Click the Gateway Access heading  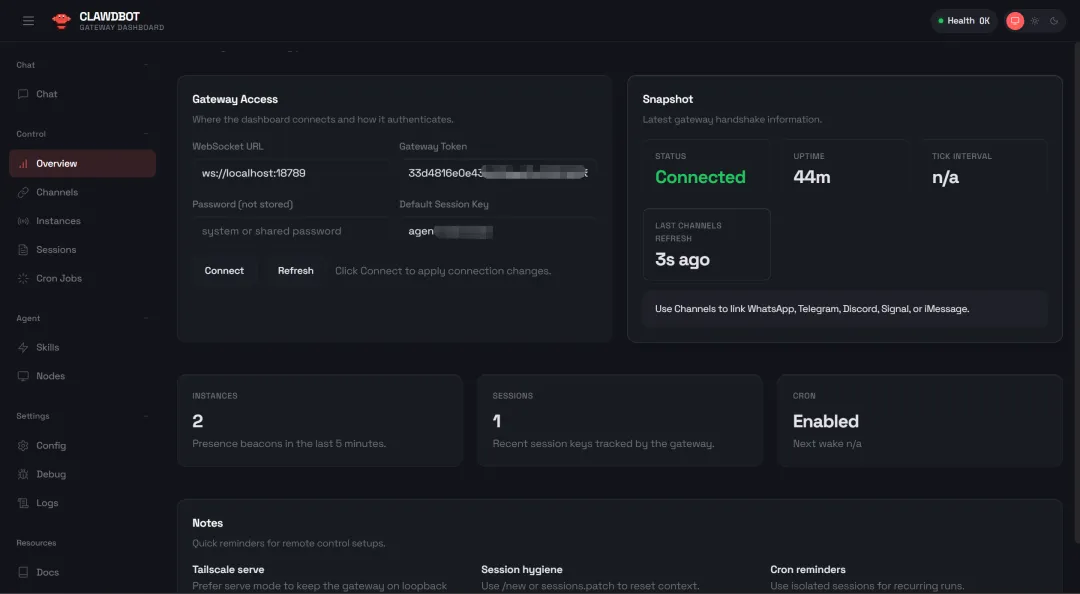(x=235, y=99)
